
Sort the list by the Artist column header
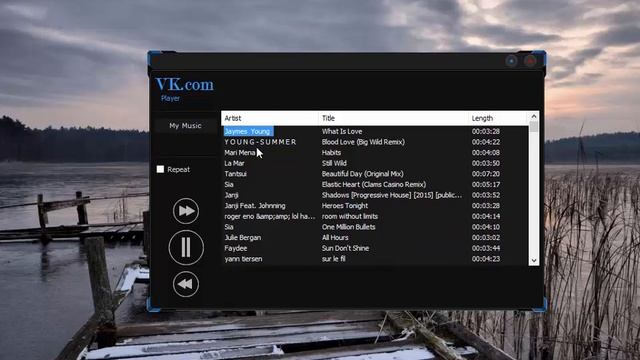tap(270, 118)
